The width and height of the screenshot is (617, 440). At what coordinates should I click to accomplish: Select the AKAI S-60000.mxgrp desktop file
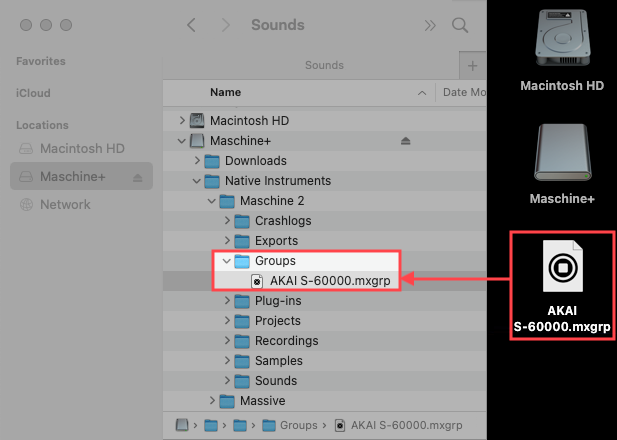pyautogui.click(x=562, y=271)
